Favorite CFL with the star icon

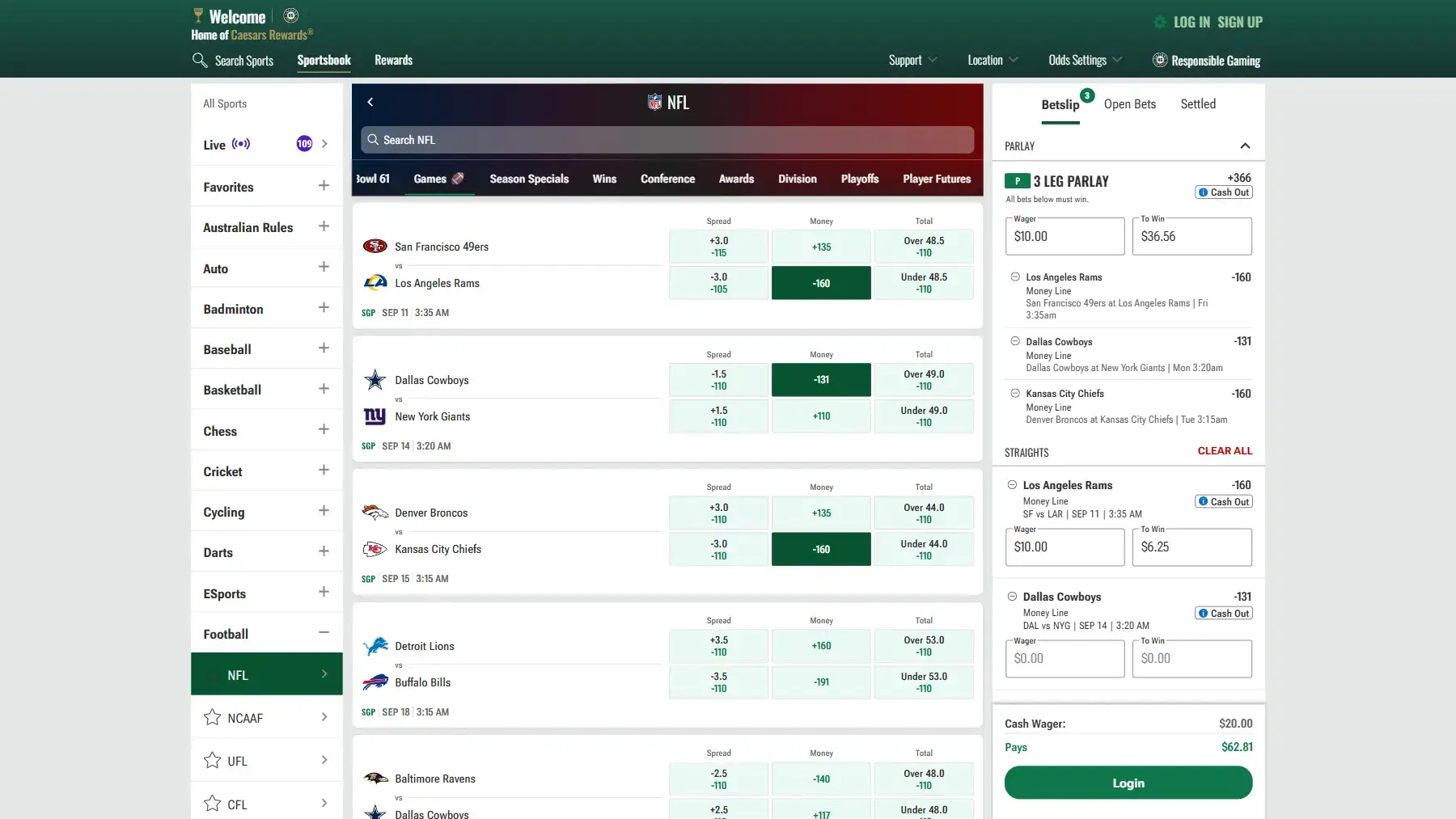(x=213, y=804)
